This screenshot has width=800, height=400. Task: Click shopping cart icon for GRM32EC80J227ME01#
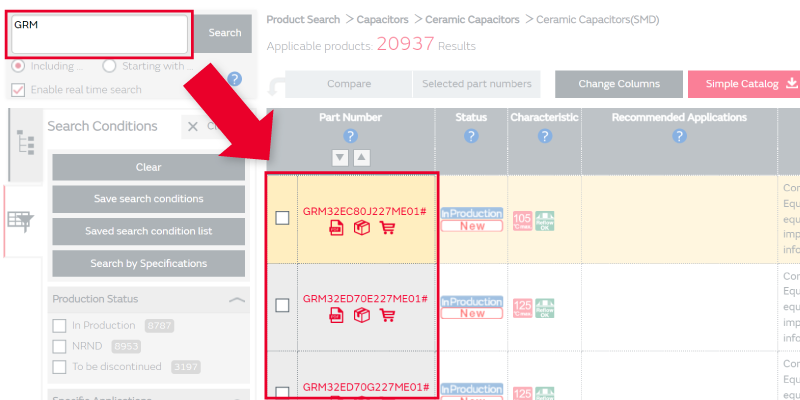pos(386,229)
